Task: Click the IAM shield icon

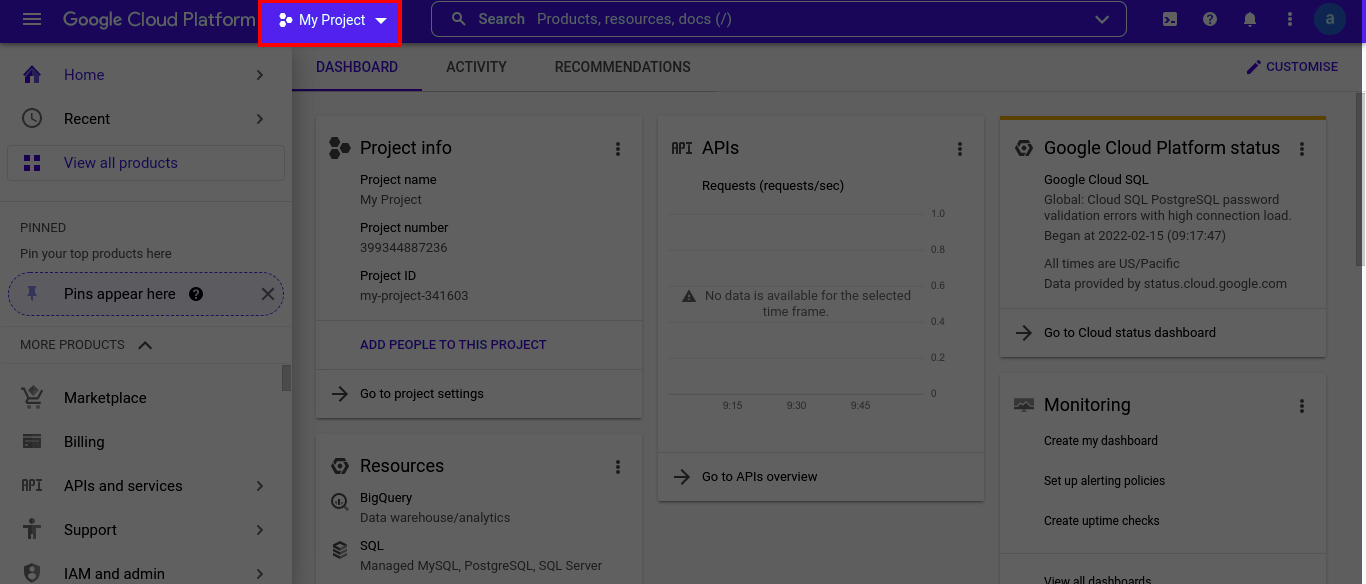Action: click(32, 573)
